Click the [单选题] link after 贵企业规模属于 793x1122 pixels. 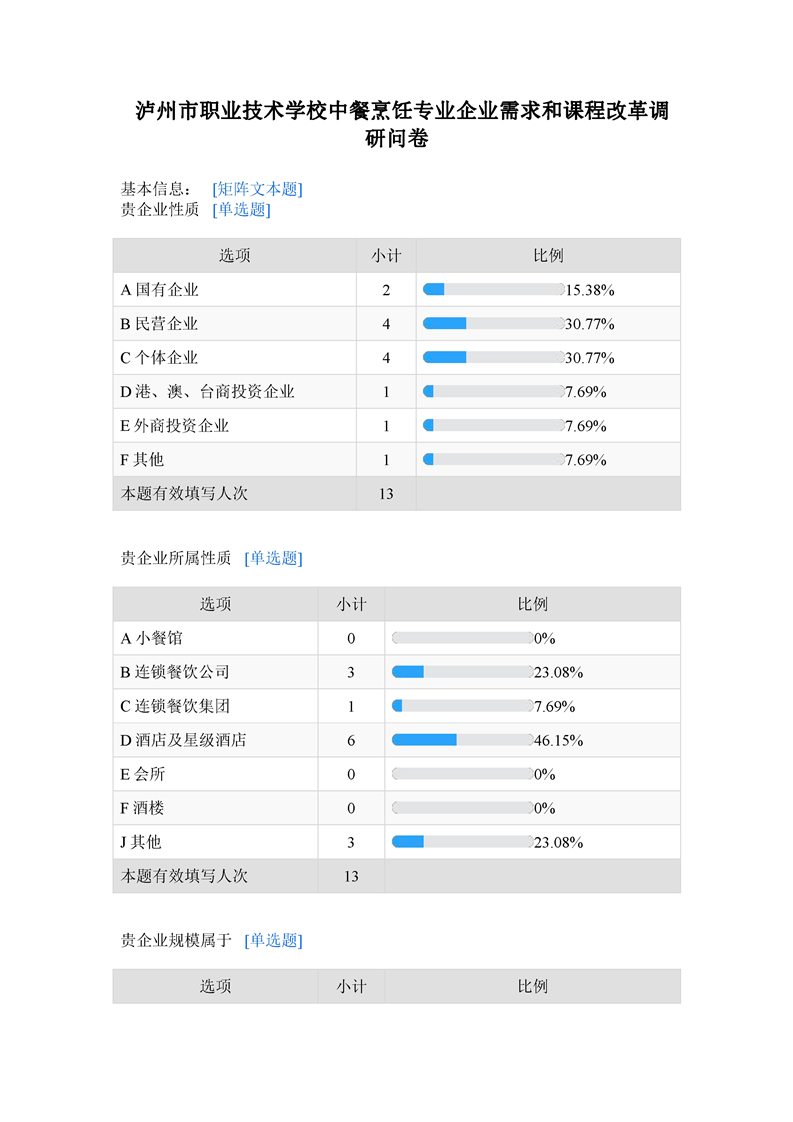coord(273,940)
